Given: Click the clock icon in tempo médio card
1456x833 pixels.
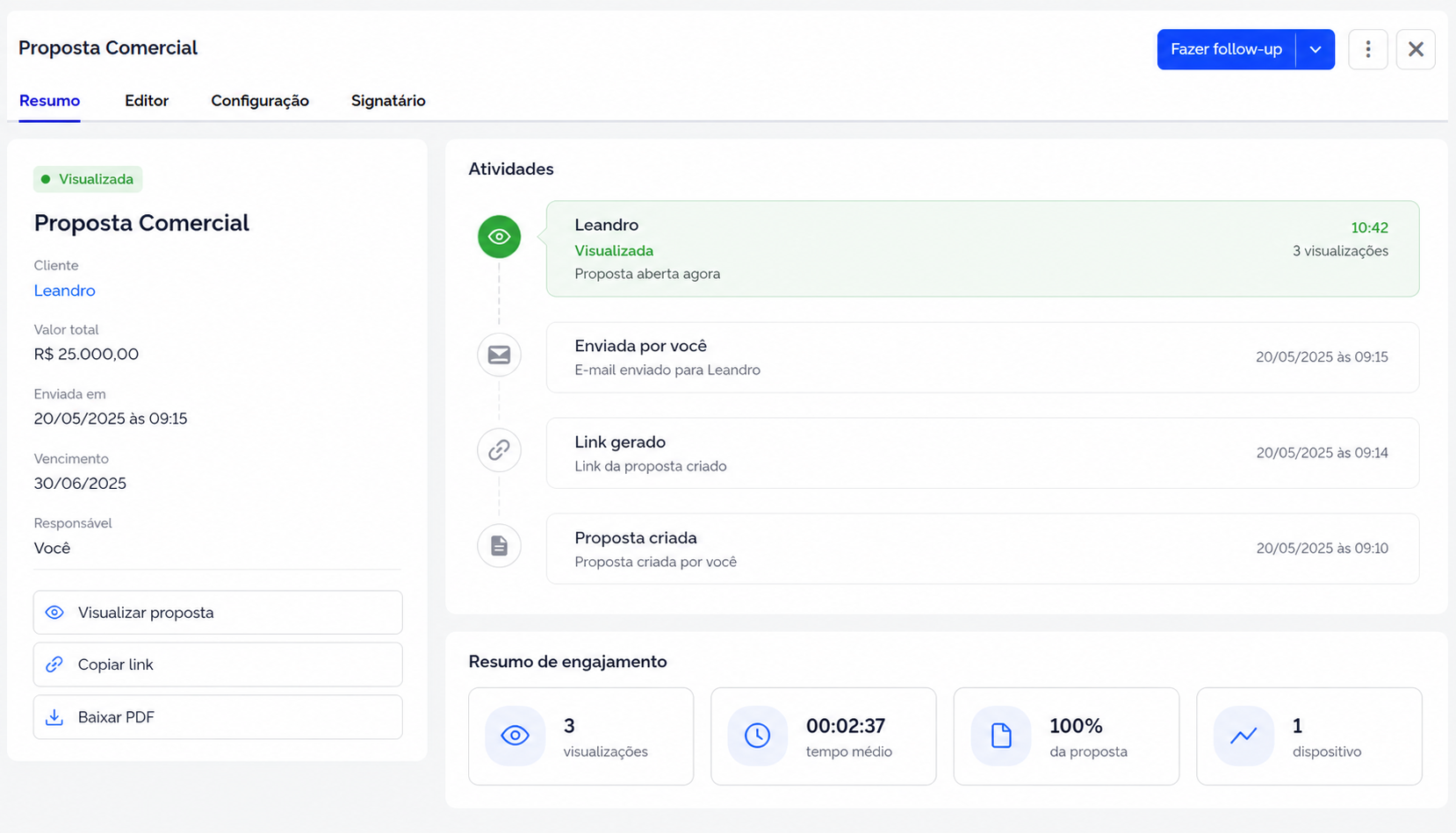Looking at the screenshot, I should (x=758, y=736).
